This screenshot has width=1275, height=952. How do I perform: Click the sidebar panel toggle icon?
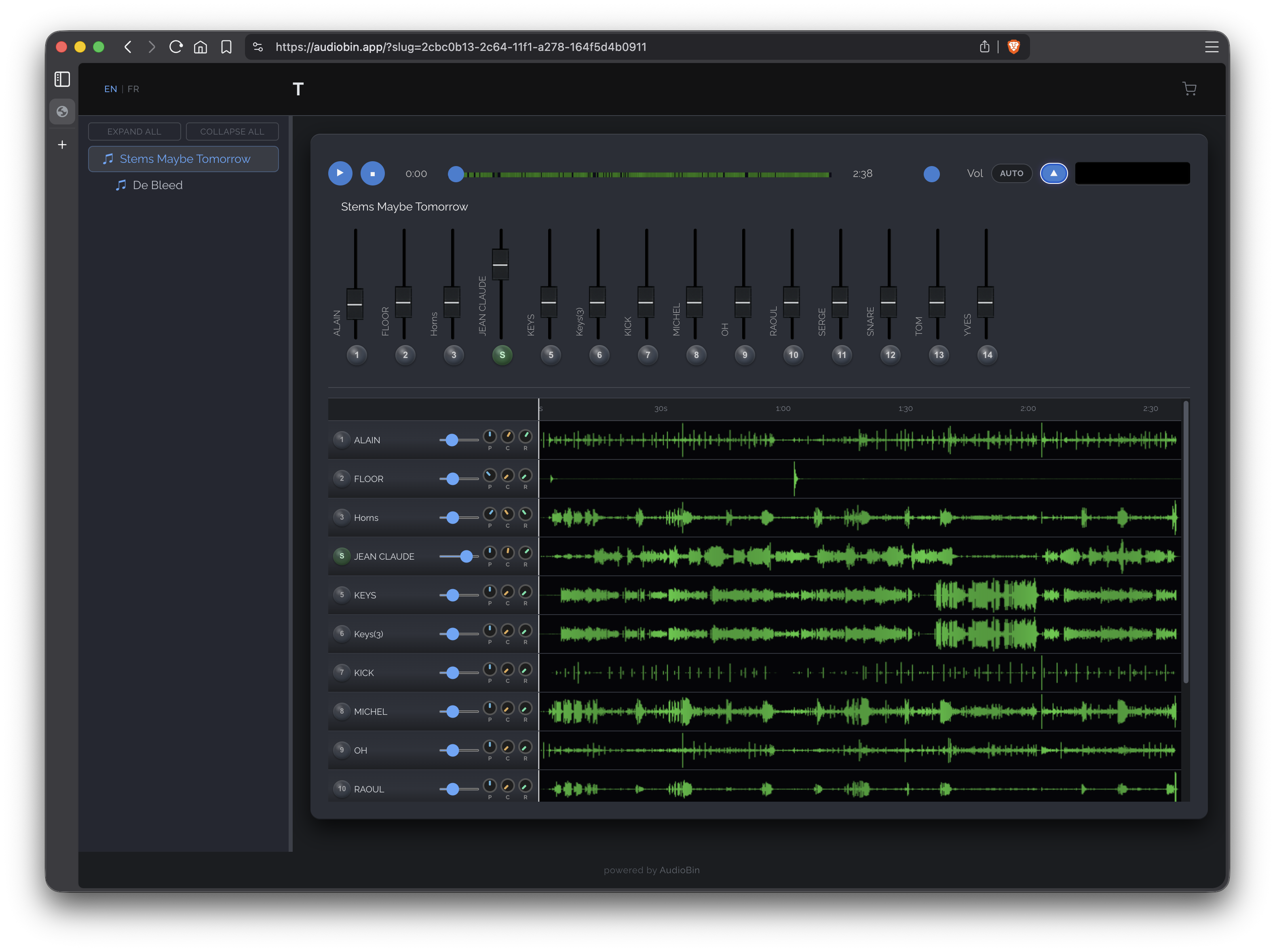pyautogui.click(x=62, y=79)
